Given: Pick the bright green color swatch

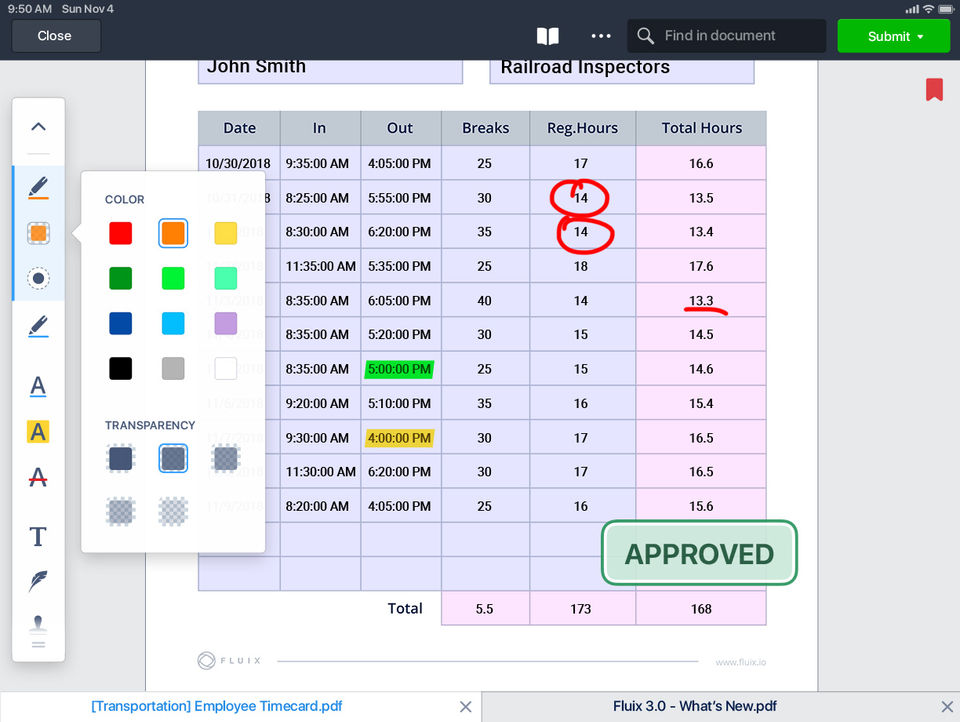Looking at the screenshot, I should click(x=173, y=279).
